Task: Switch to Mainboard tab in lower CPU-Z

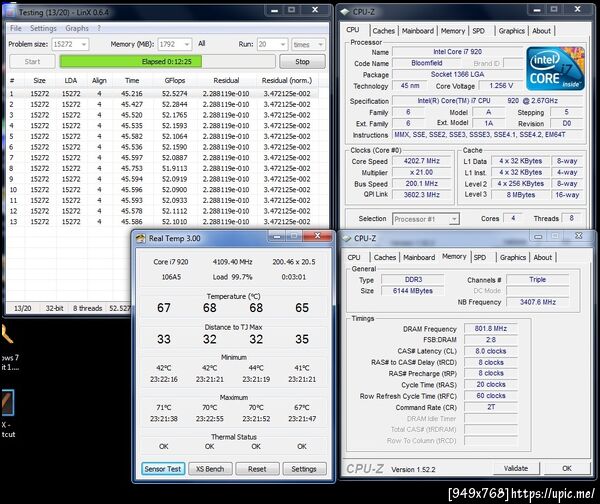Action: 419,258
